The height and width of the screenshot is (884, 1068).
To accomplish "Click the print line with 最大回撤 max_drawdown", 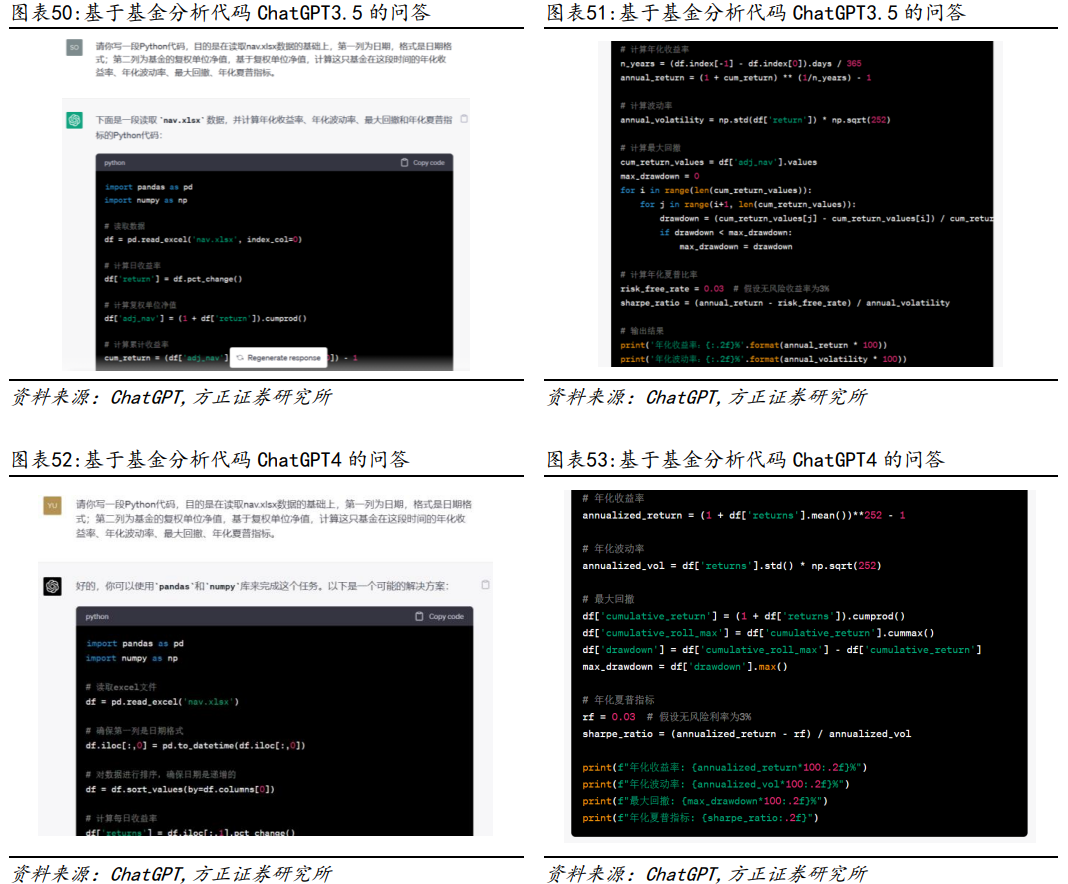I will coord(705,802).
